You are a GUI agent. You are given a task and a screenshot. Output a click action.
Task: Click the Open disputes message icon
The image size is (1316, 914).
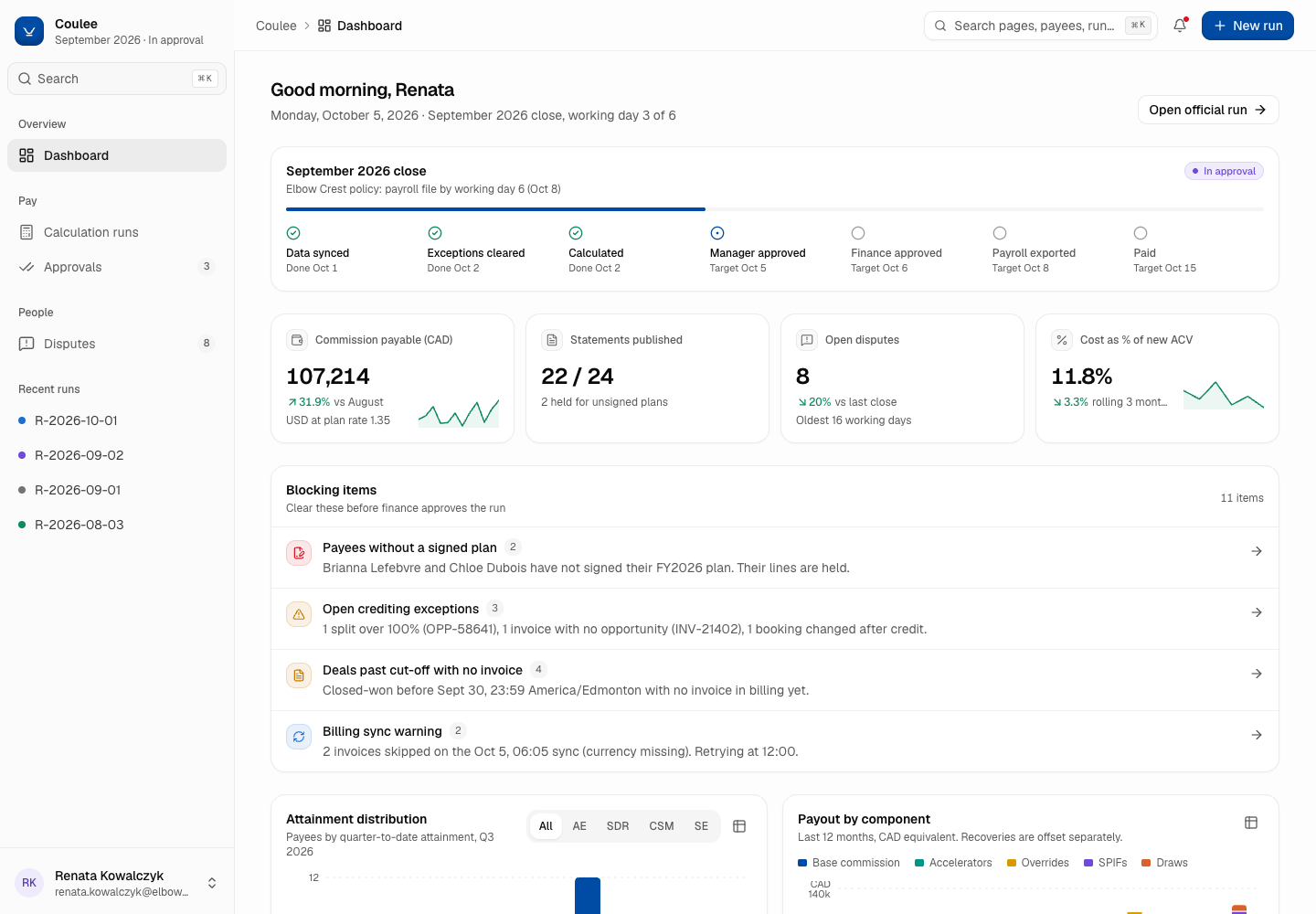(807, 340)
